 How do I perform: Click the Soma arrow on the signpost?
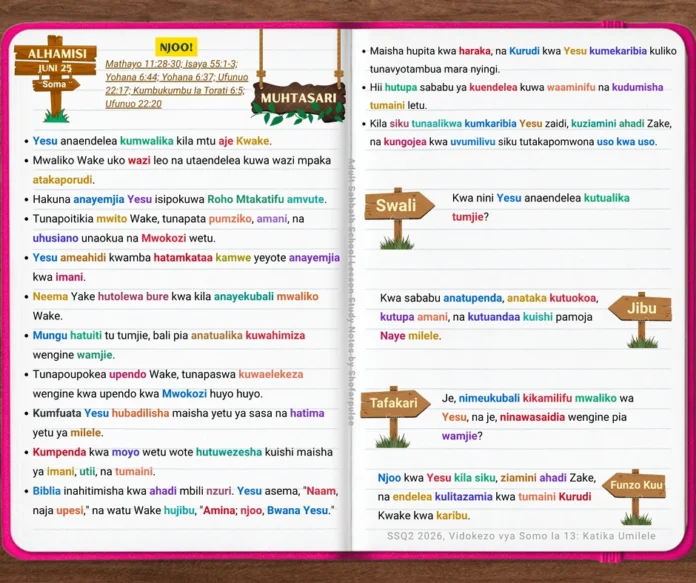(x=55, y=84)
